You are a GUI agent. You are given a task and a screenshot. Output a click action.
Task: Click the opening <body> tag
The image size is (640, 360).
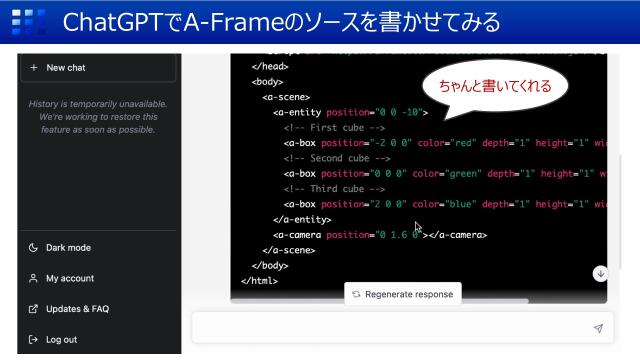(267, 82)
